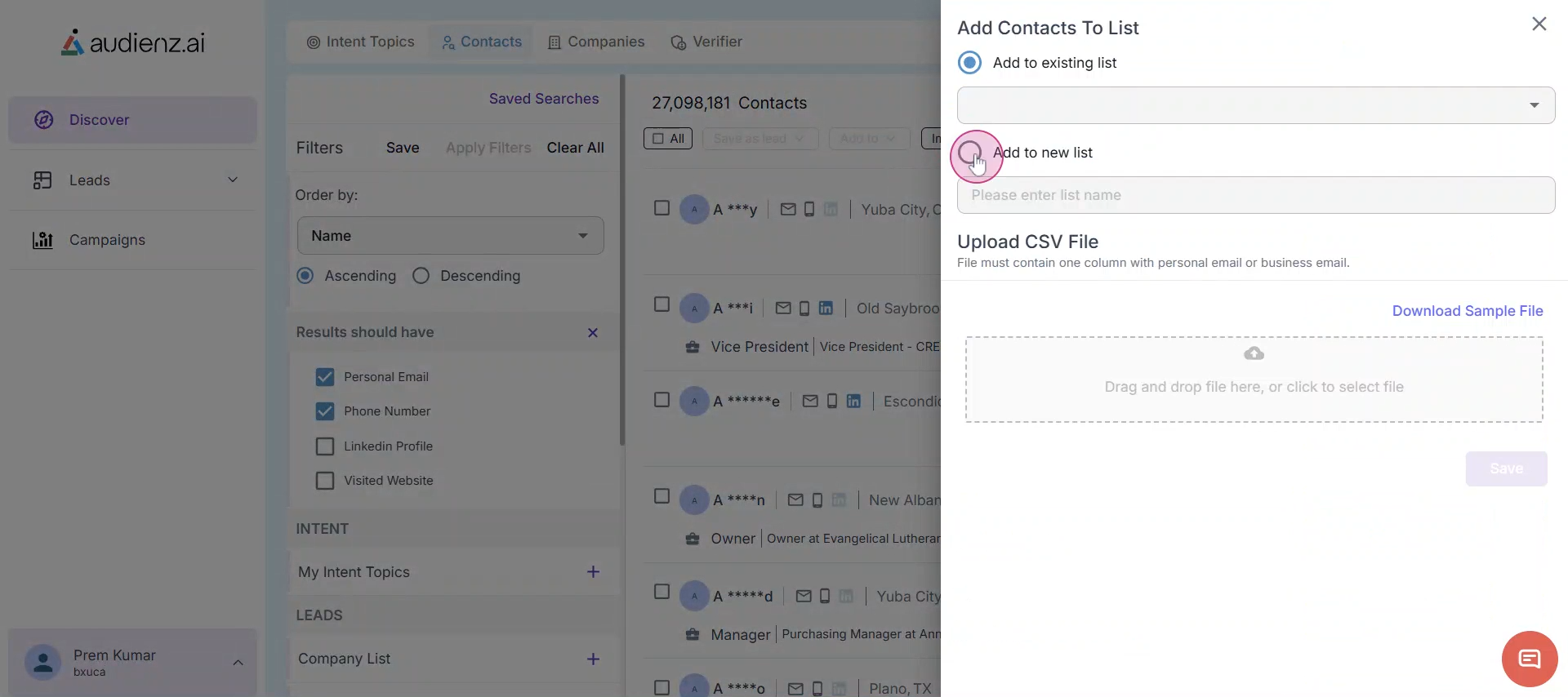Click the email icon for Yuba City contact A***y
Screen dimensions: 1568x697
coord(787,210)
